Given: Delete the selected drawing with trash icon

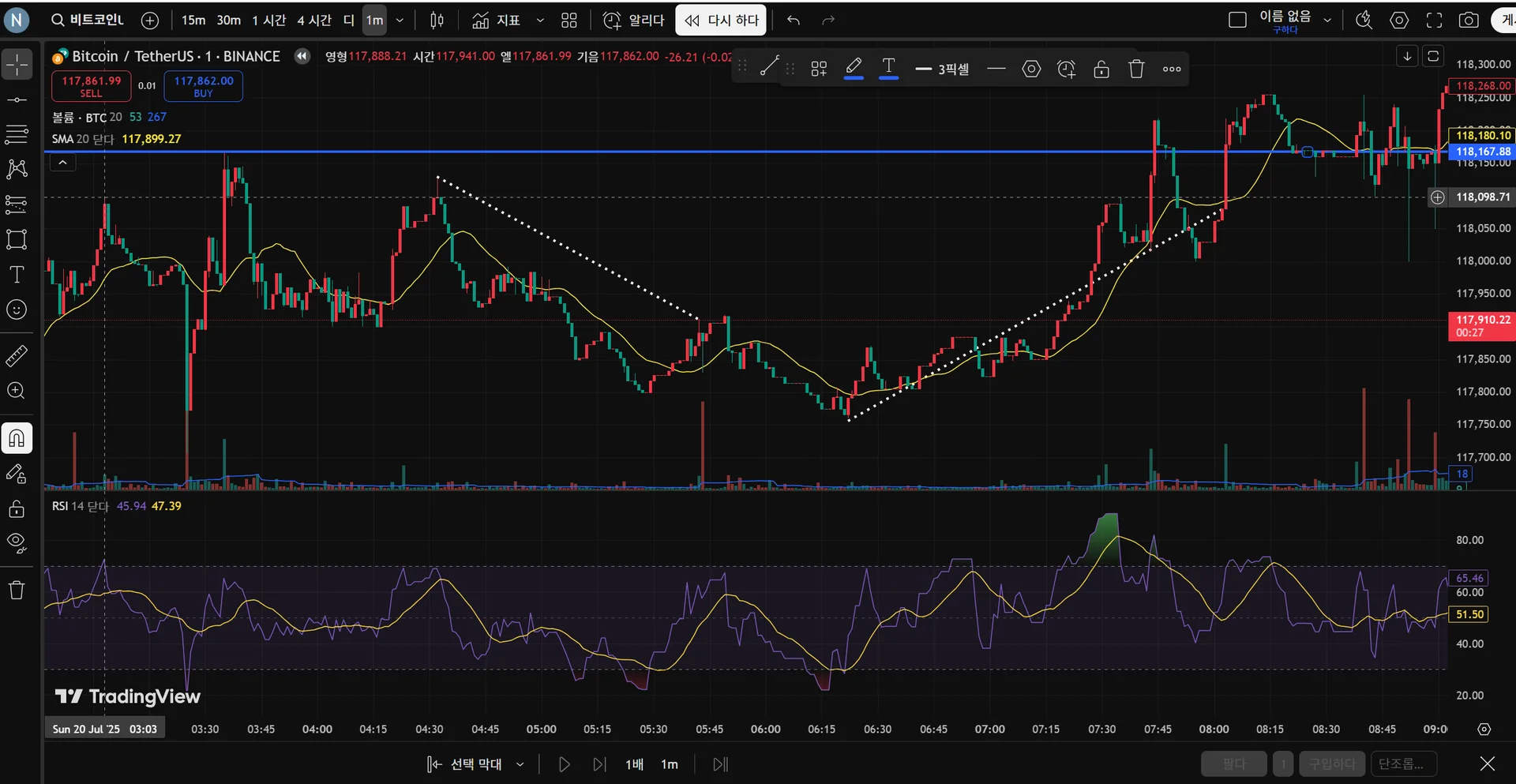Looking at the screenshot, I should (x=1136, y=69).
